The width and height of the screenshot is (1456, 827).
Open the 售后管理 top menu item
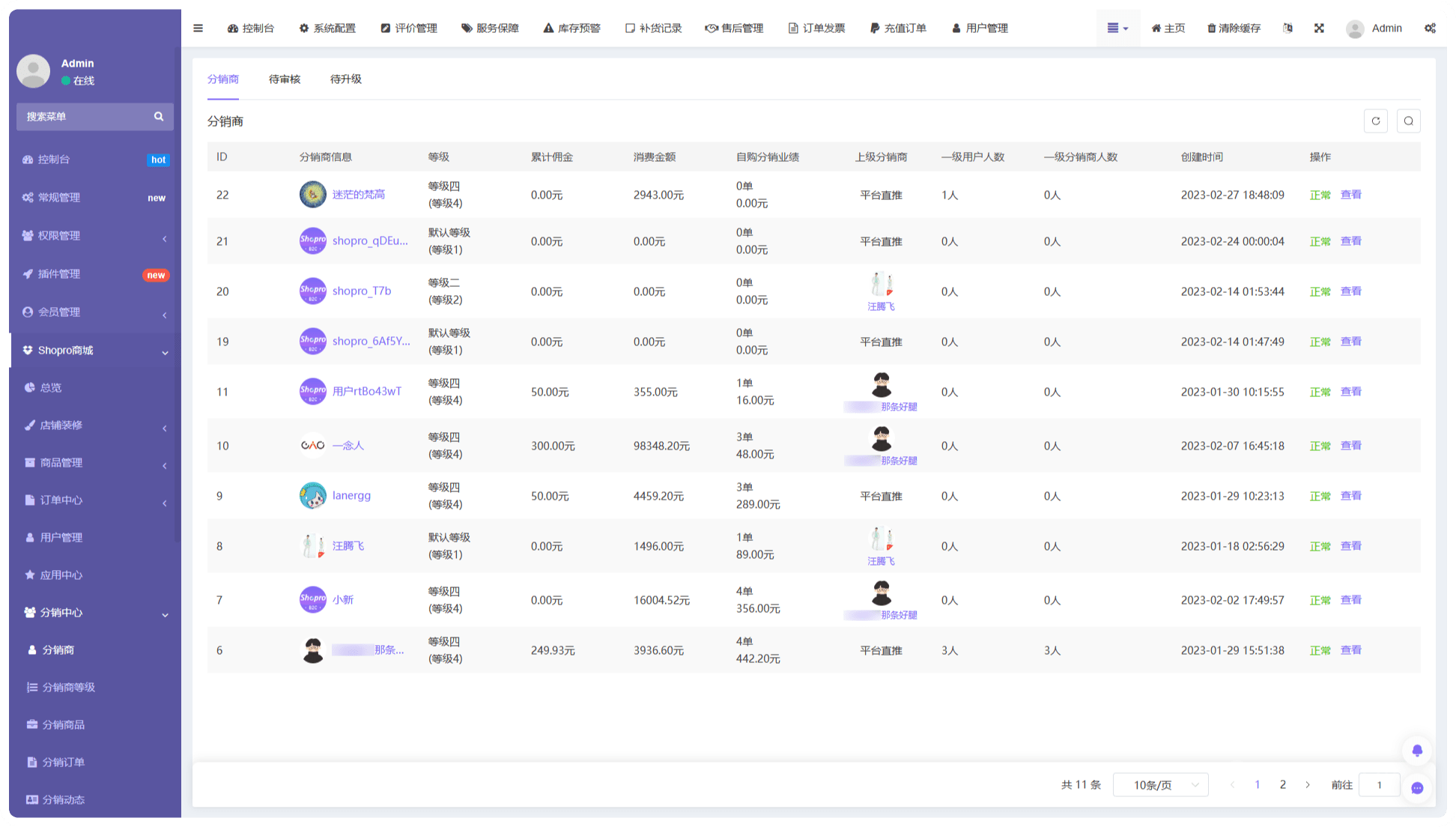tap(734, 28)
